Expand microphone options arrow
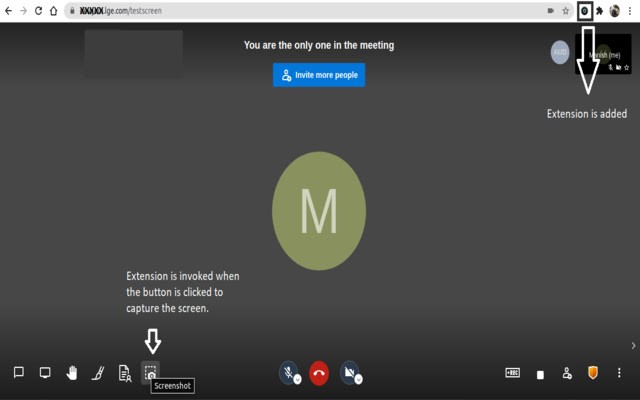 (x=298, y=380)
